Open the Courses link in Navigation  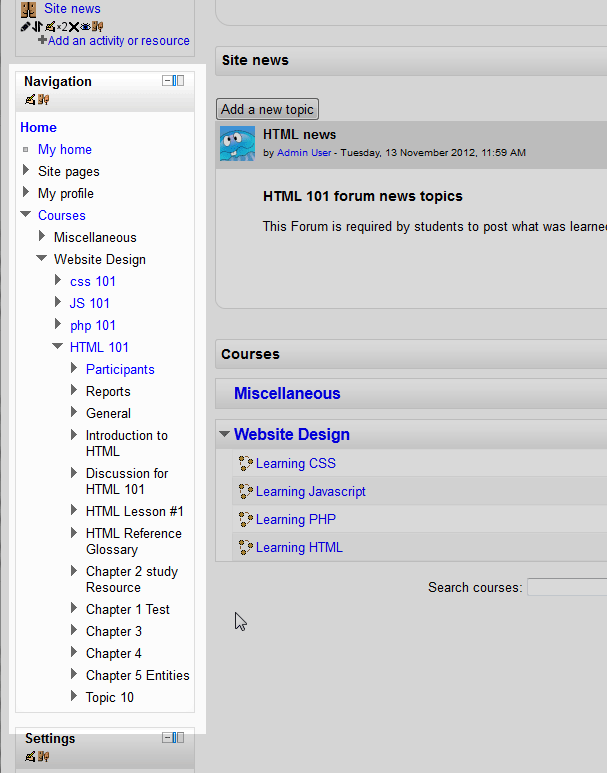tap(62, 215)
